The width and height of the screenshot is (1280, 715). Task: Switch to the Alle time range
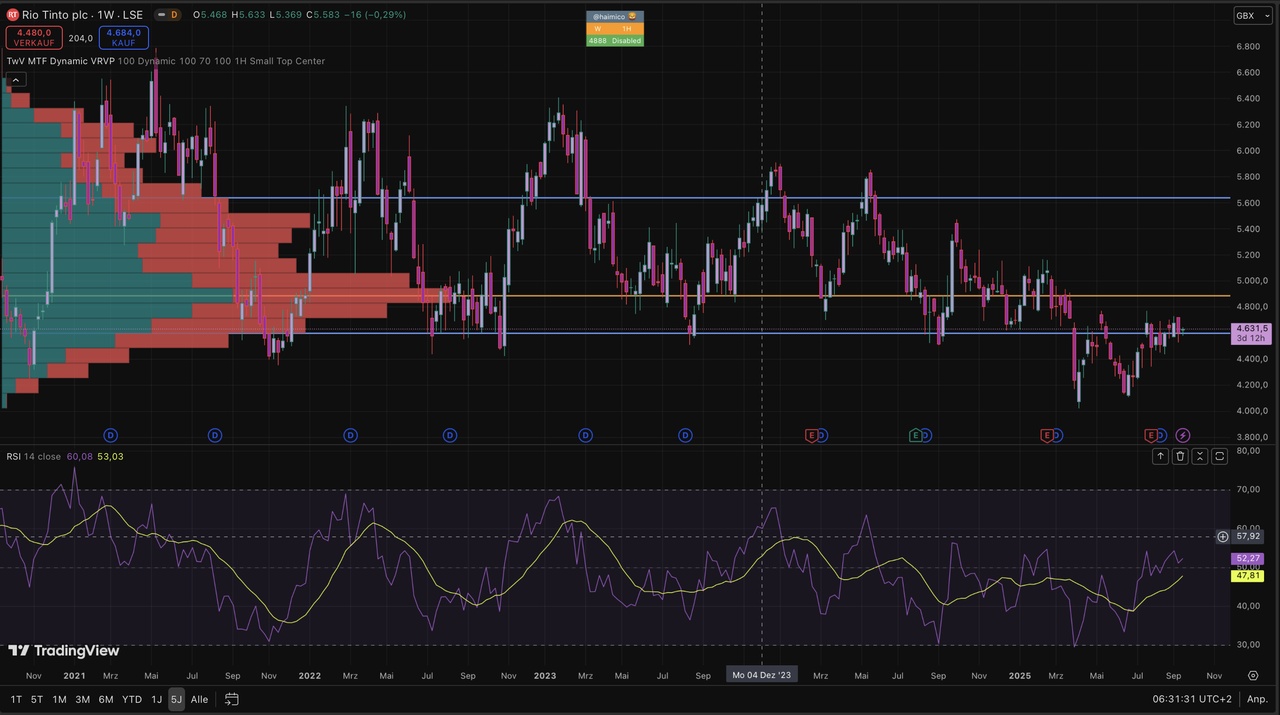[x=200, y=699]
